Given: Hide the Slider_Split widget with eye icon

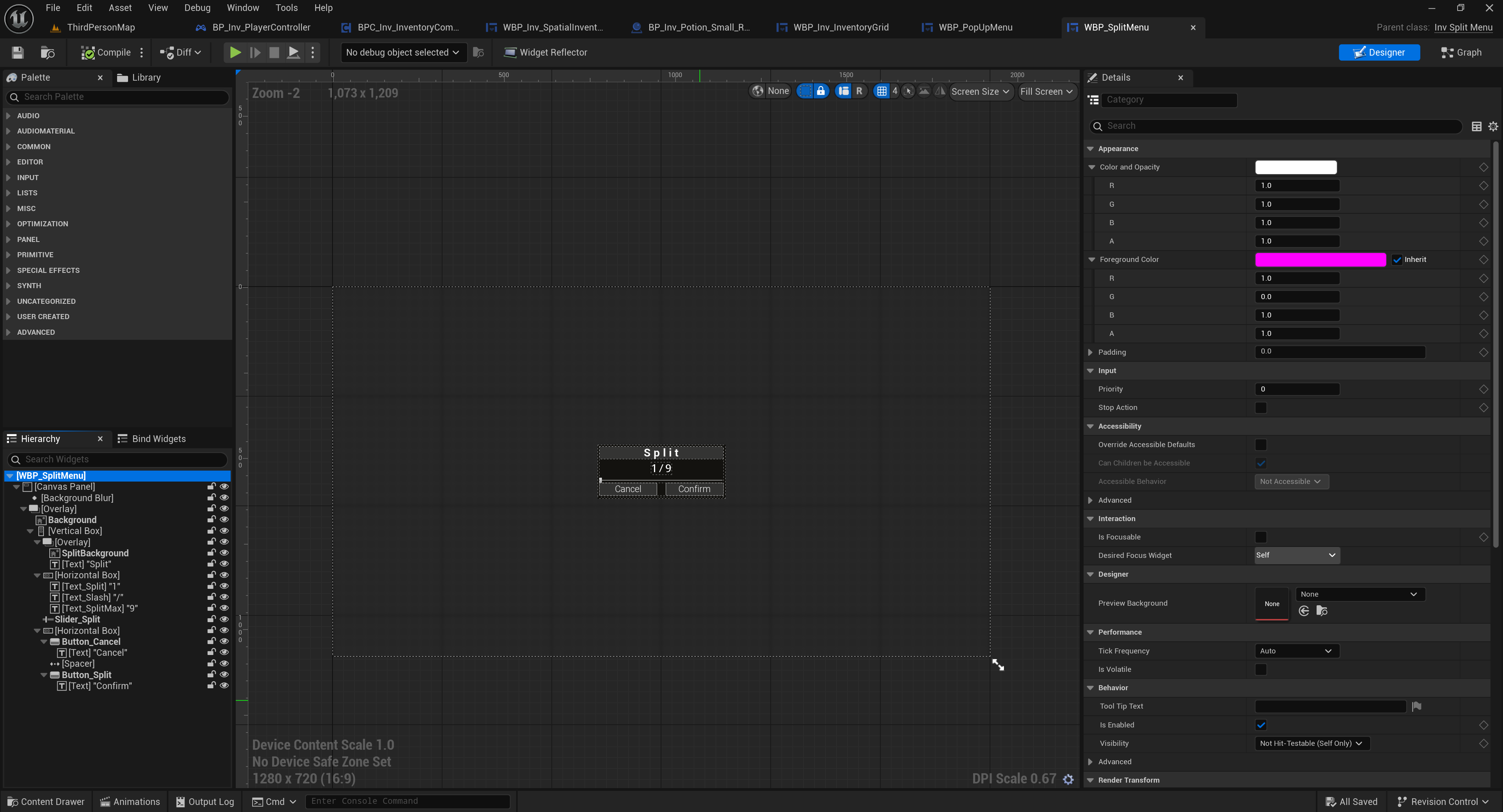Looking at the screenshot, I should click(x=224, y=619).
